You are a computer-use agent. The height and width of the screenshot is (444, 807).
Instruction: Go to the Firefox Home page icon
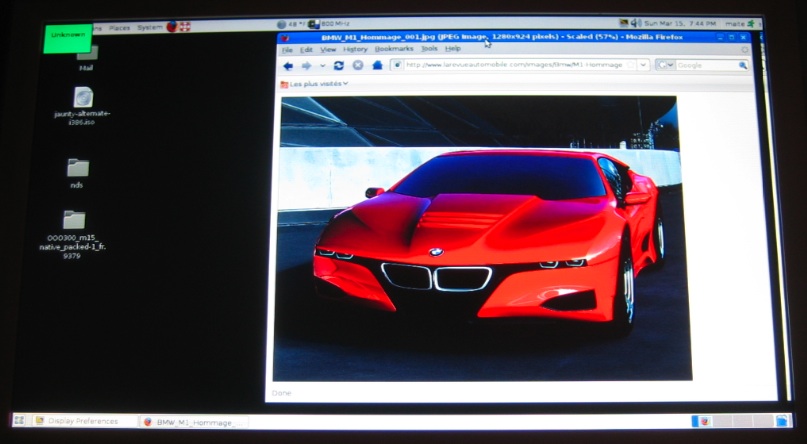pos(377,66)
